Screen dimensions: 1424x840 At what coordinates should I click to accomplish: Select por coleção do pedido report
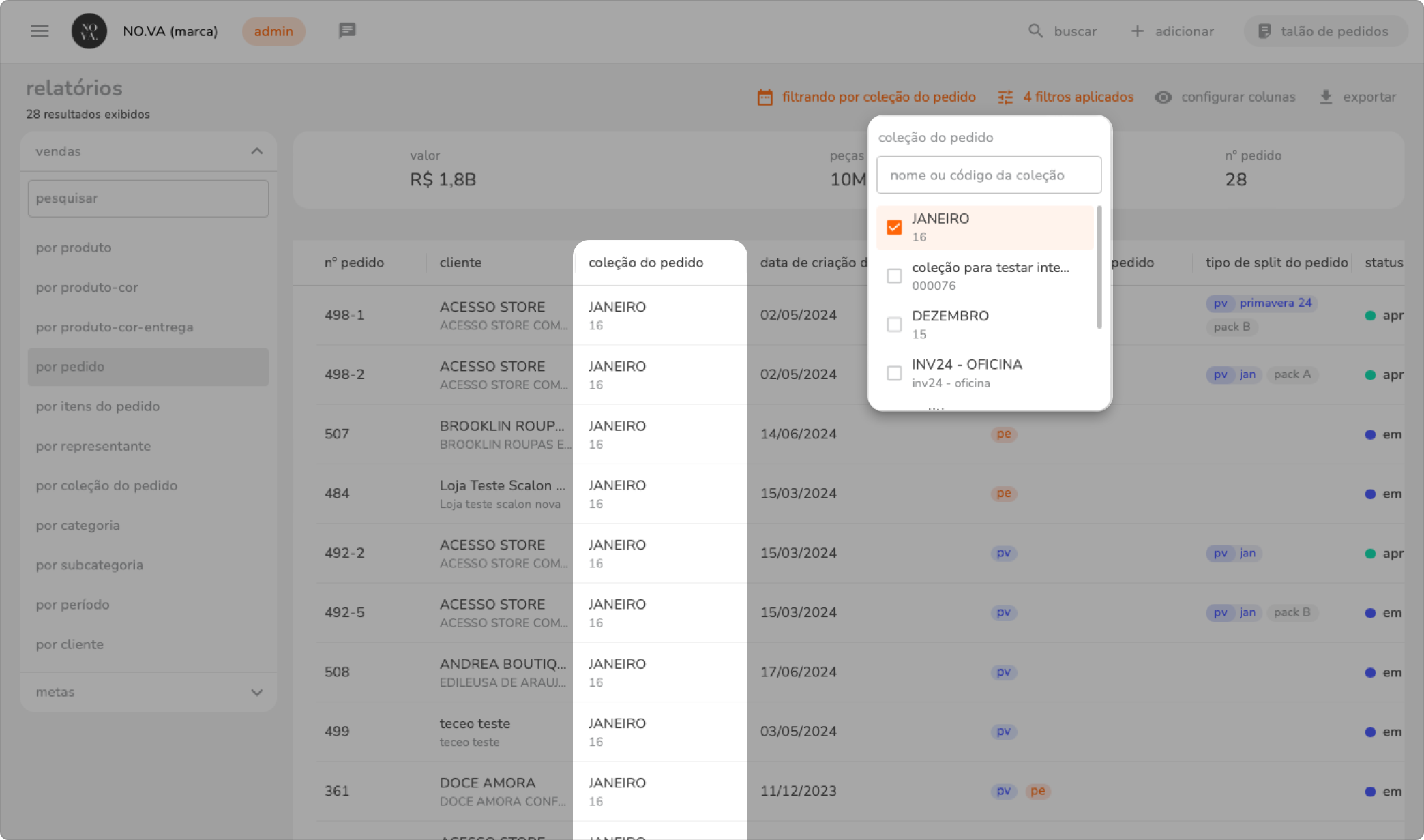[x=106, y=485]
